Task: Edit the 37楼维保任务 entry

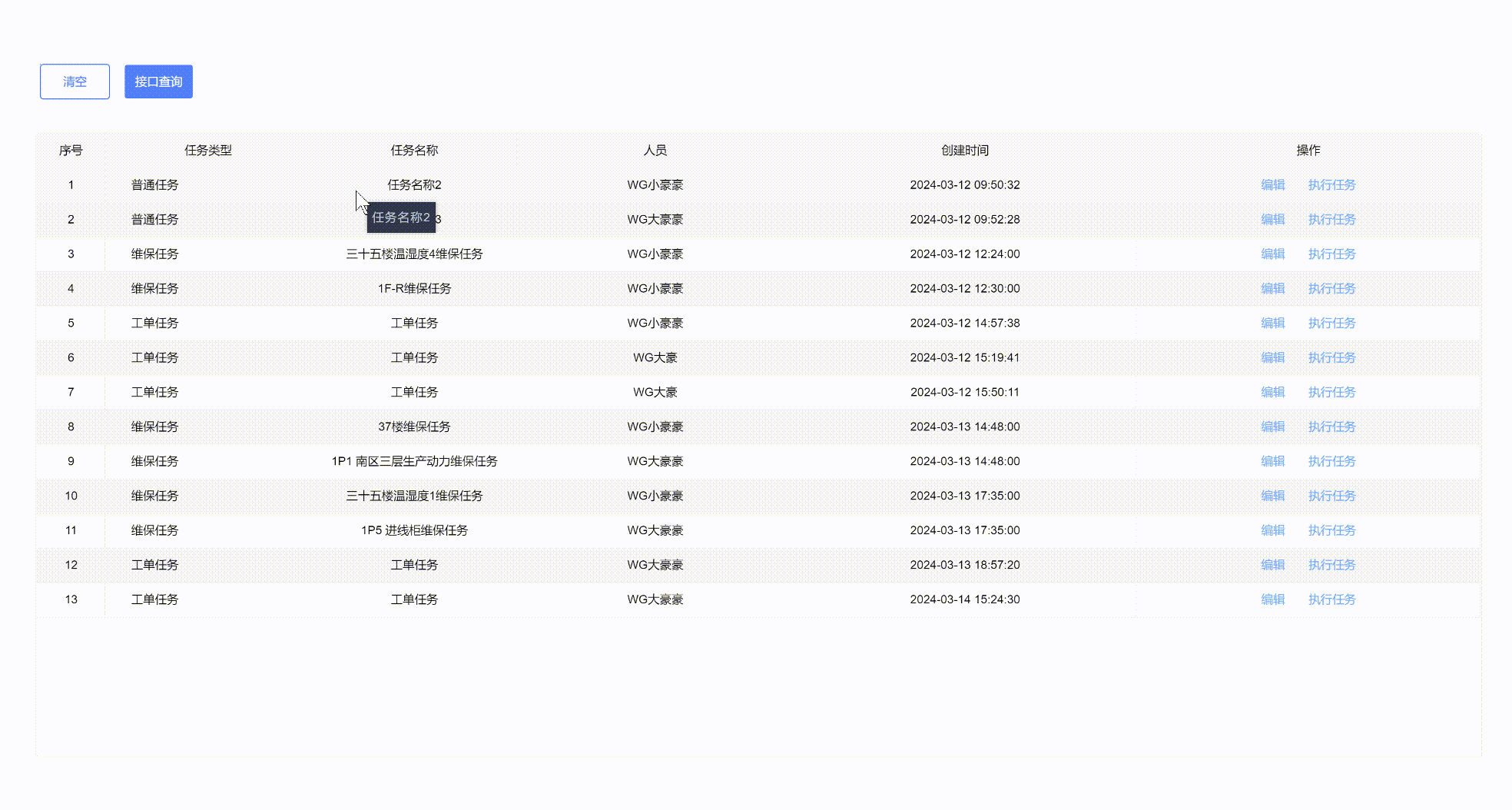Action: [1272, 427]
